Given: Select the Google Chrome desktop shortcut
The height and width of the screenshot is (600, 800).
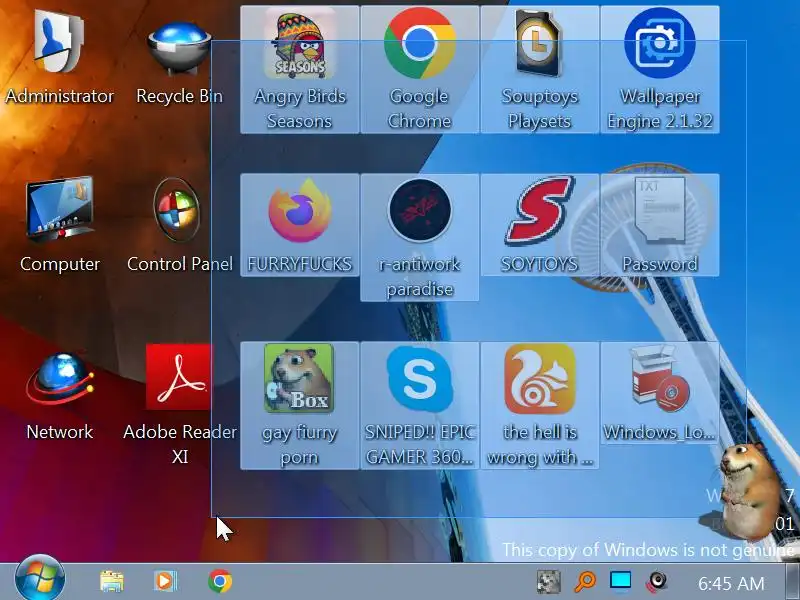Looking at the screenshot, I should pos(419,69).
